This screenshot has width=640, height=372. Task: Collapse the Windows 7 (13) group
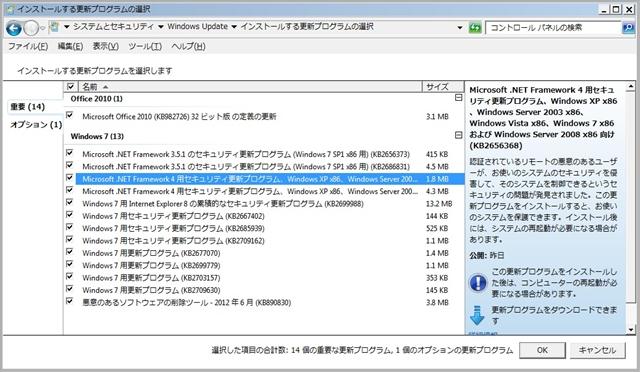[x=458, y=135]
